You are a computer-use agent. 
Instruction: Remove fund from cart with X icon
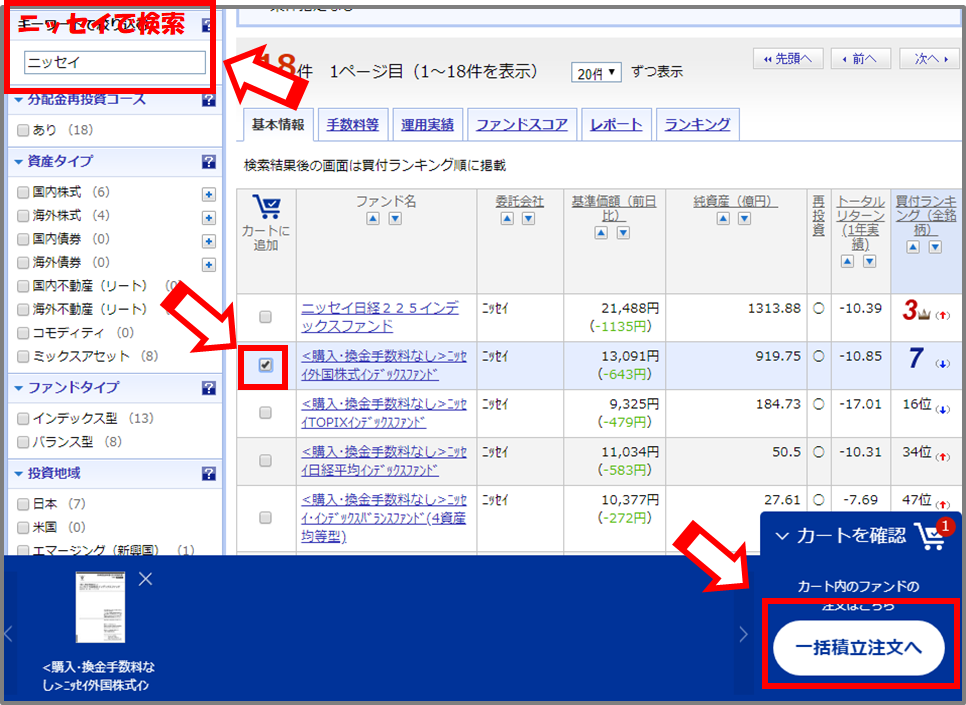[145, 579]
